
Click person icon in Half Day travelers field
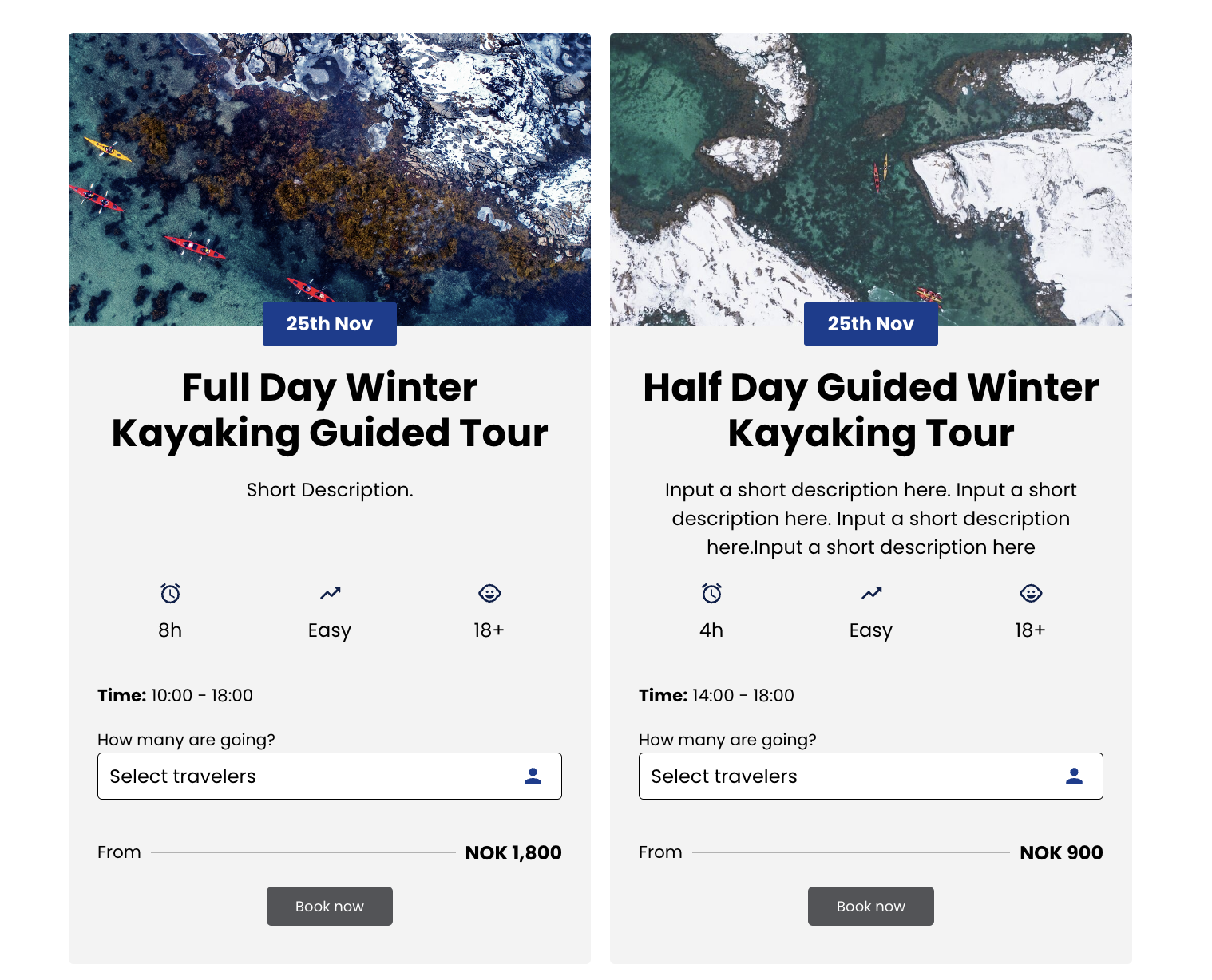(x=1074, y=776)
